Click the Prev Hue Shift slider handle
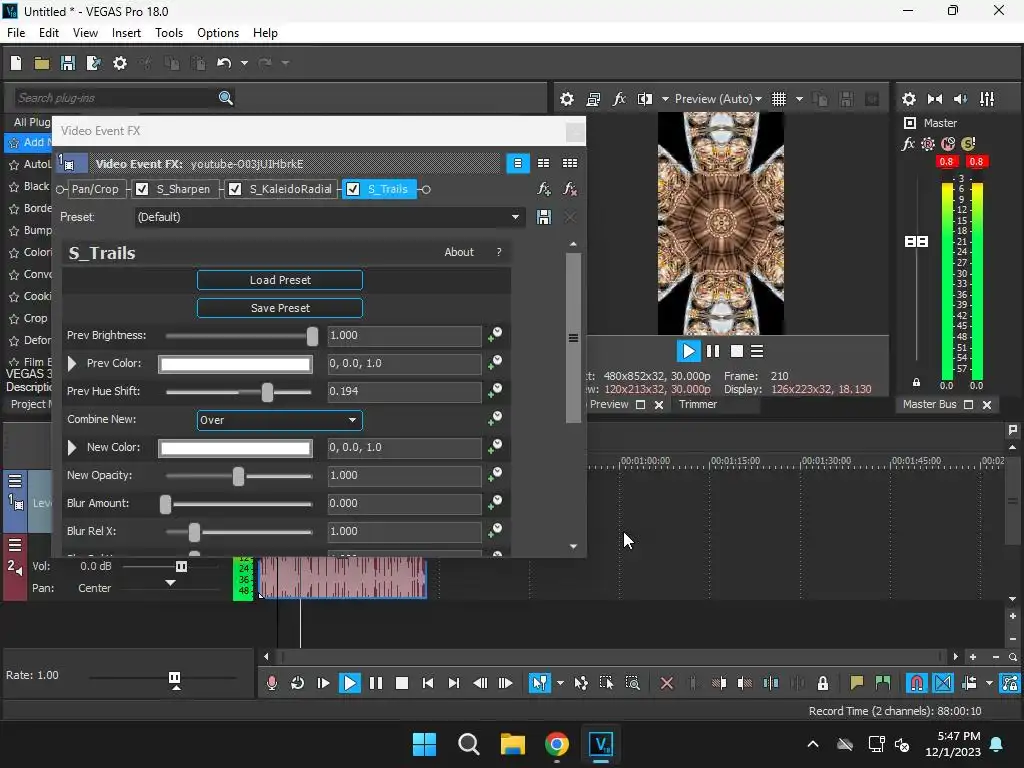 (x=267, y=392)
